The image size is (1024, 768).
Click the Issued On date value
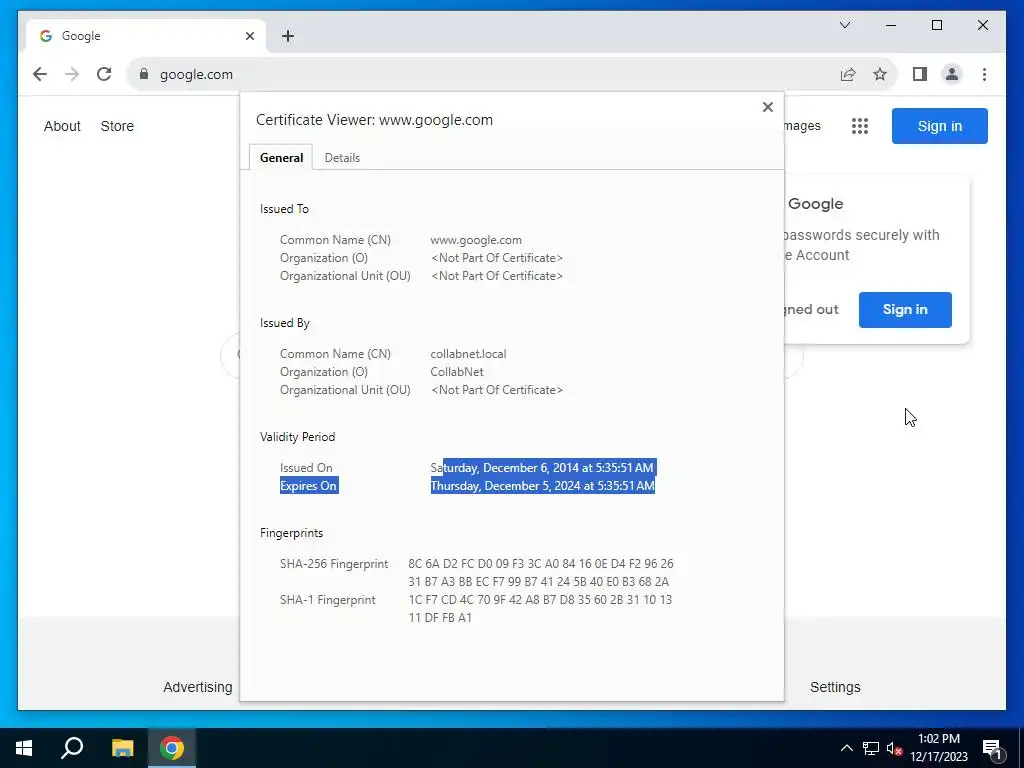(542, 468)
